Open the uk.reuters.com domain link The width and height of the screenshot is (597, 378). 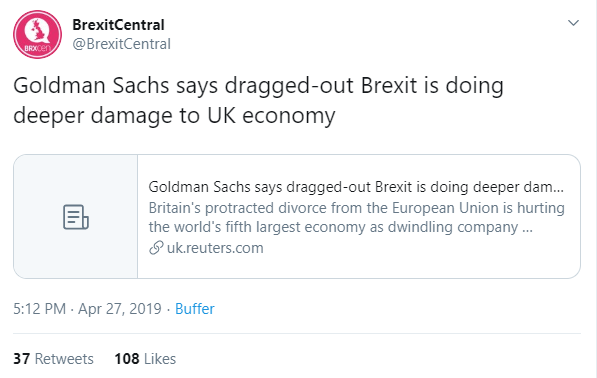click(x=215, y=248)
